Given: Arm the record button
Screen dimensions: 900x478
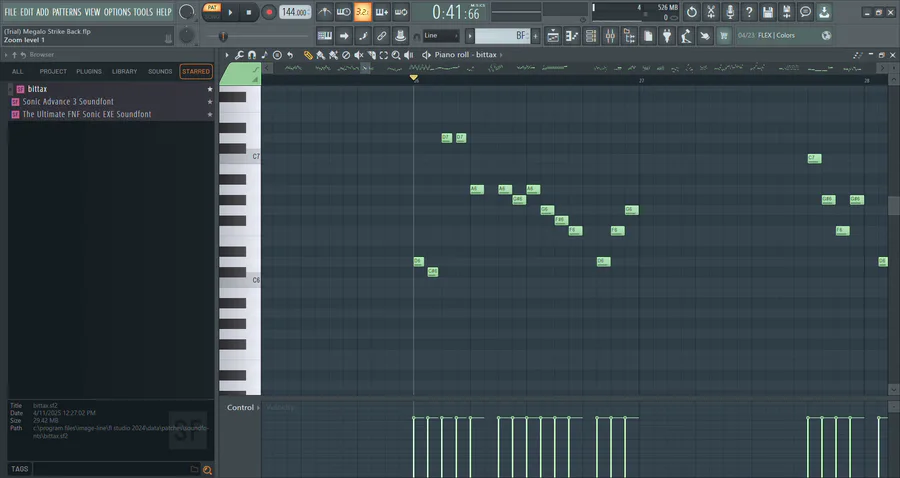Looking at the screenshot, I should (x=268, y=12).
